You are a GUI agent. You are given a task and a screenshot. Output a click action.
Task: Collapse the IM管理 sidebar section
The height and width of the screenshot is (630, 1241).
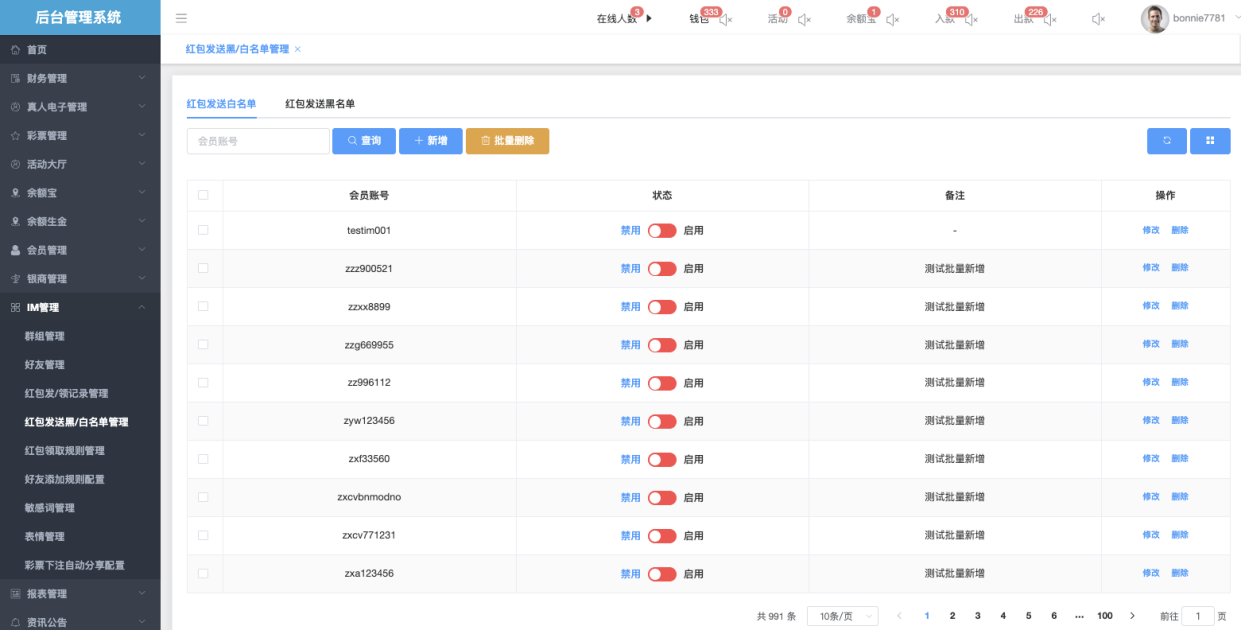[x=80, y=307]
